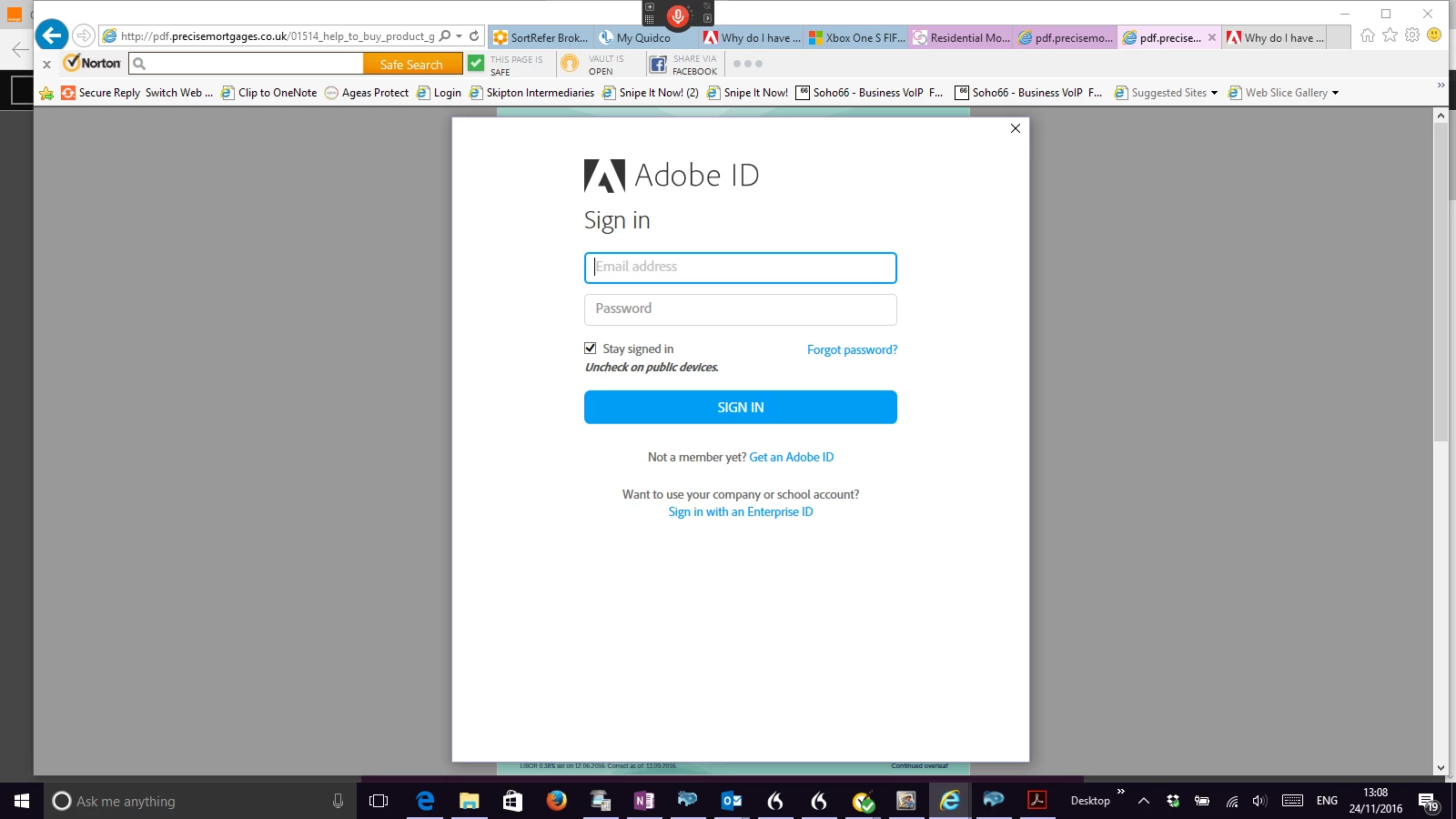
Task: Open Windows Store from the taskbar
Action: coord(512,801)
